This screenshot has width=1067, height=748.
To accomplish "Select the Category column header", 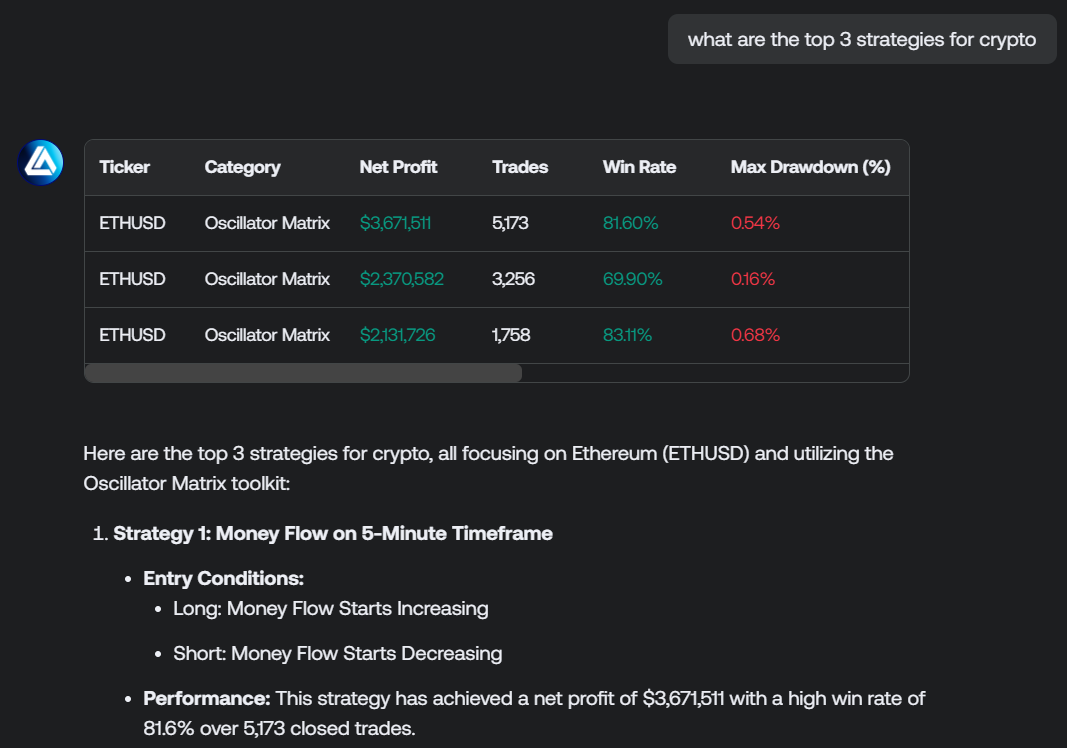I will [242, 167].
